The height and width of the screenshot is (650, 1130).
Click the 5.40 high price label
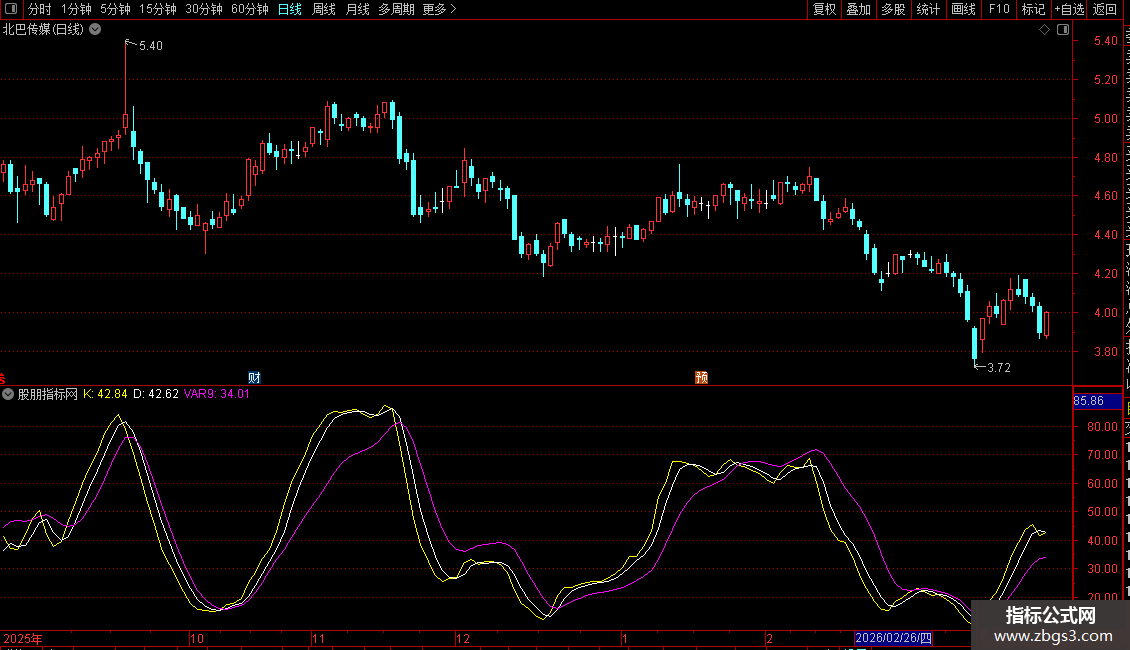coord(150,46)
